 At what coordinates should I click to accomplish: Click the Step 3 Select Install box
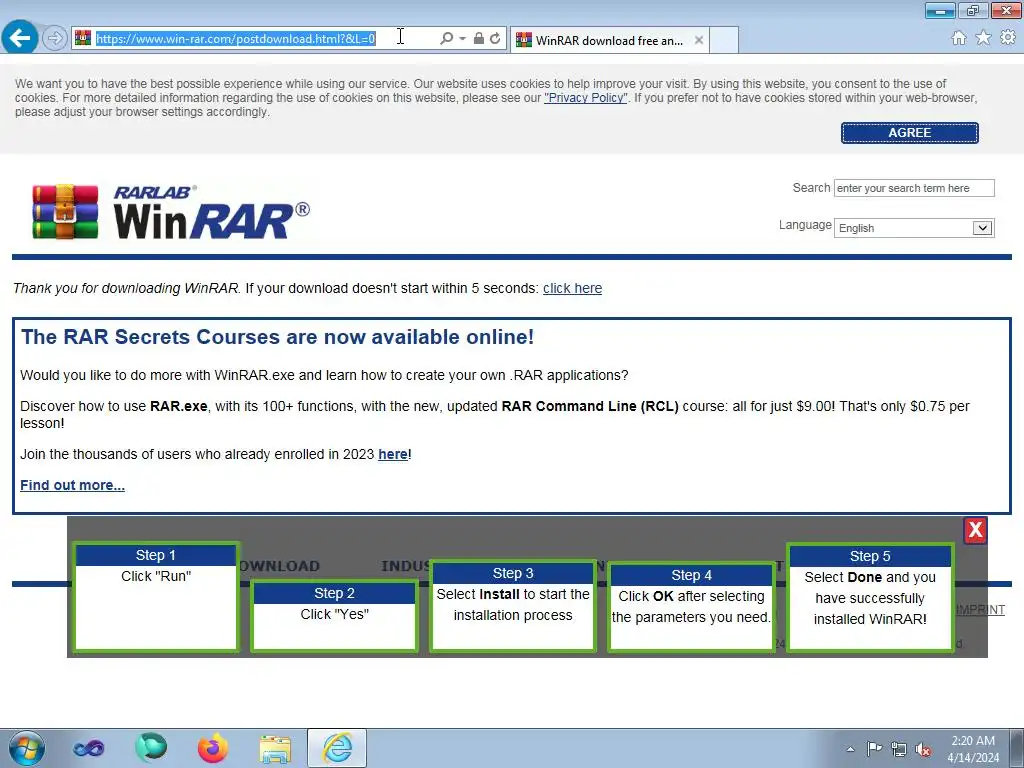pos(513,606)
